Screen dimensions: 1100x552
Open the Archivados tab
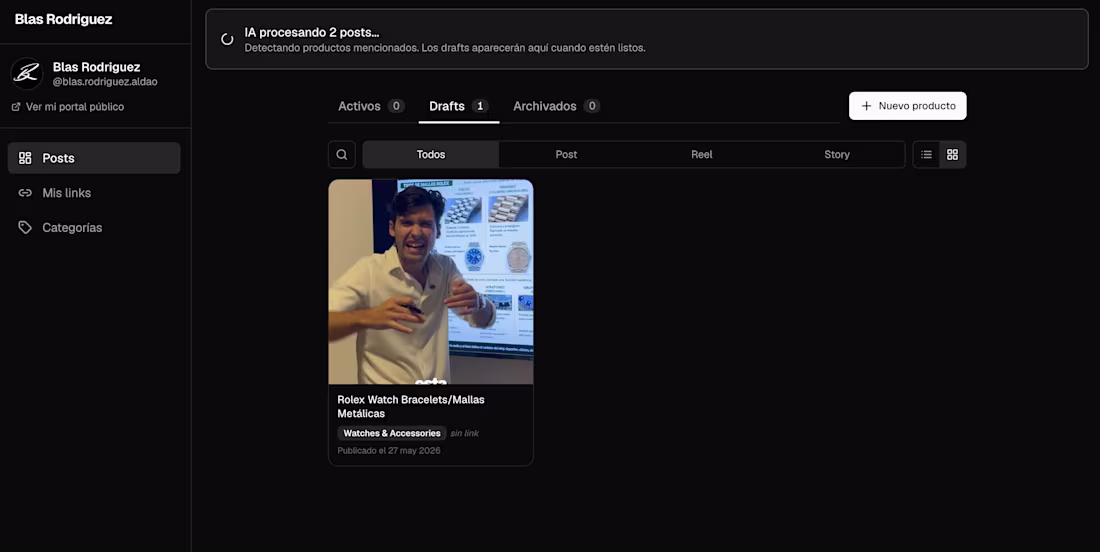[x=556, y=106]
